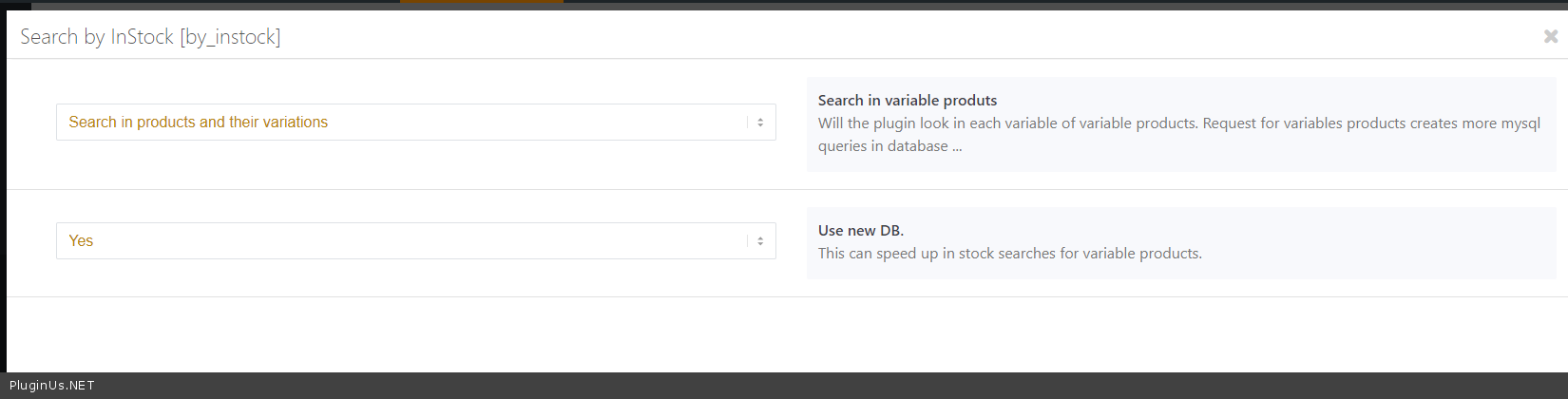Close the Search by InStock dialog
Screen dimensions: 1568x399
(1550, 36)
